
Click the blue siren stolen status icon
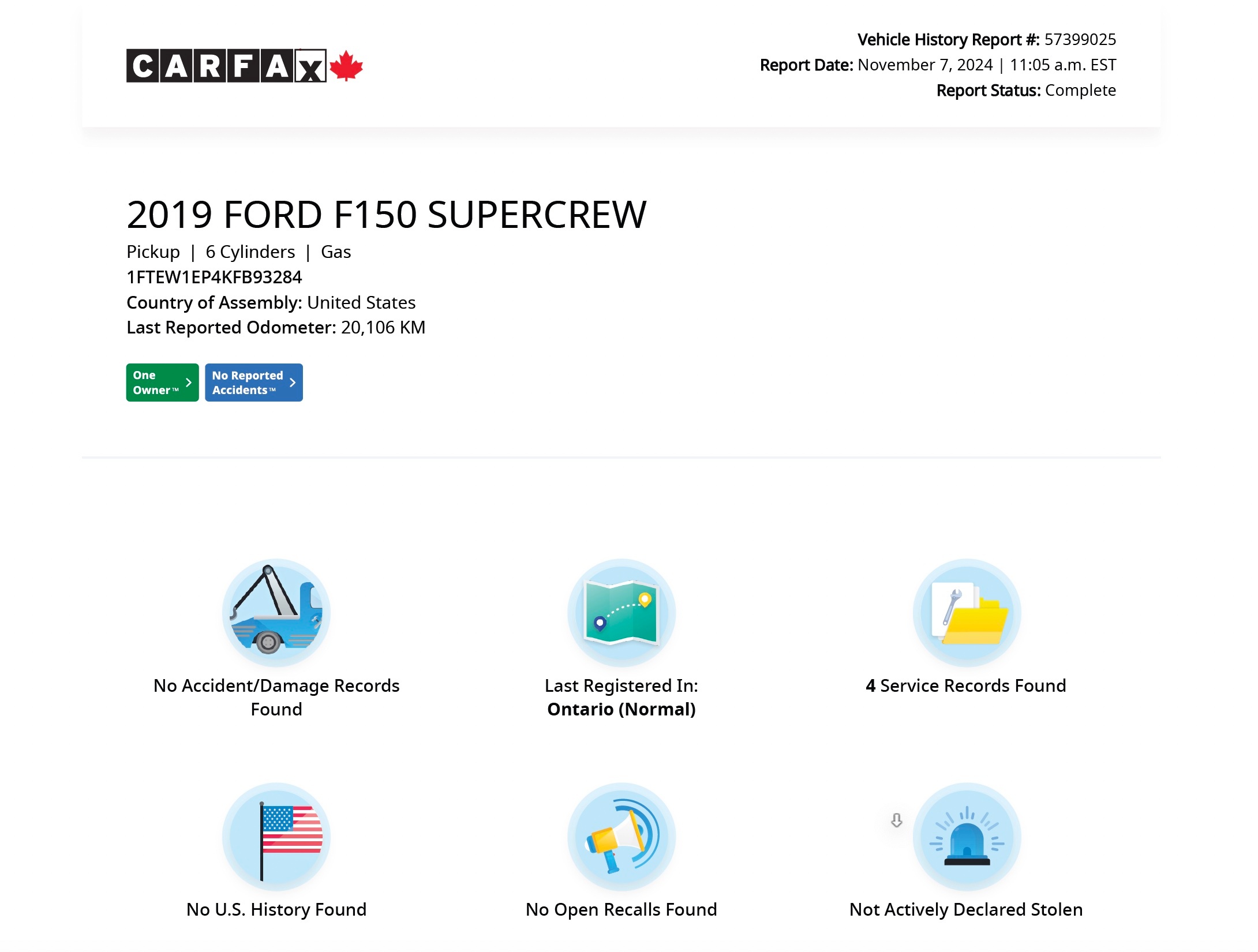pos(967,837)
